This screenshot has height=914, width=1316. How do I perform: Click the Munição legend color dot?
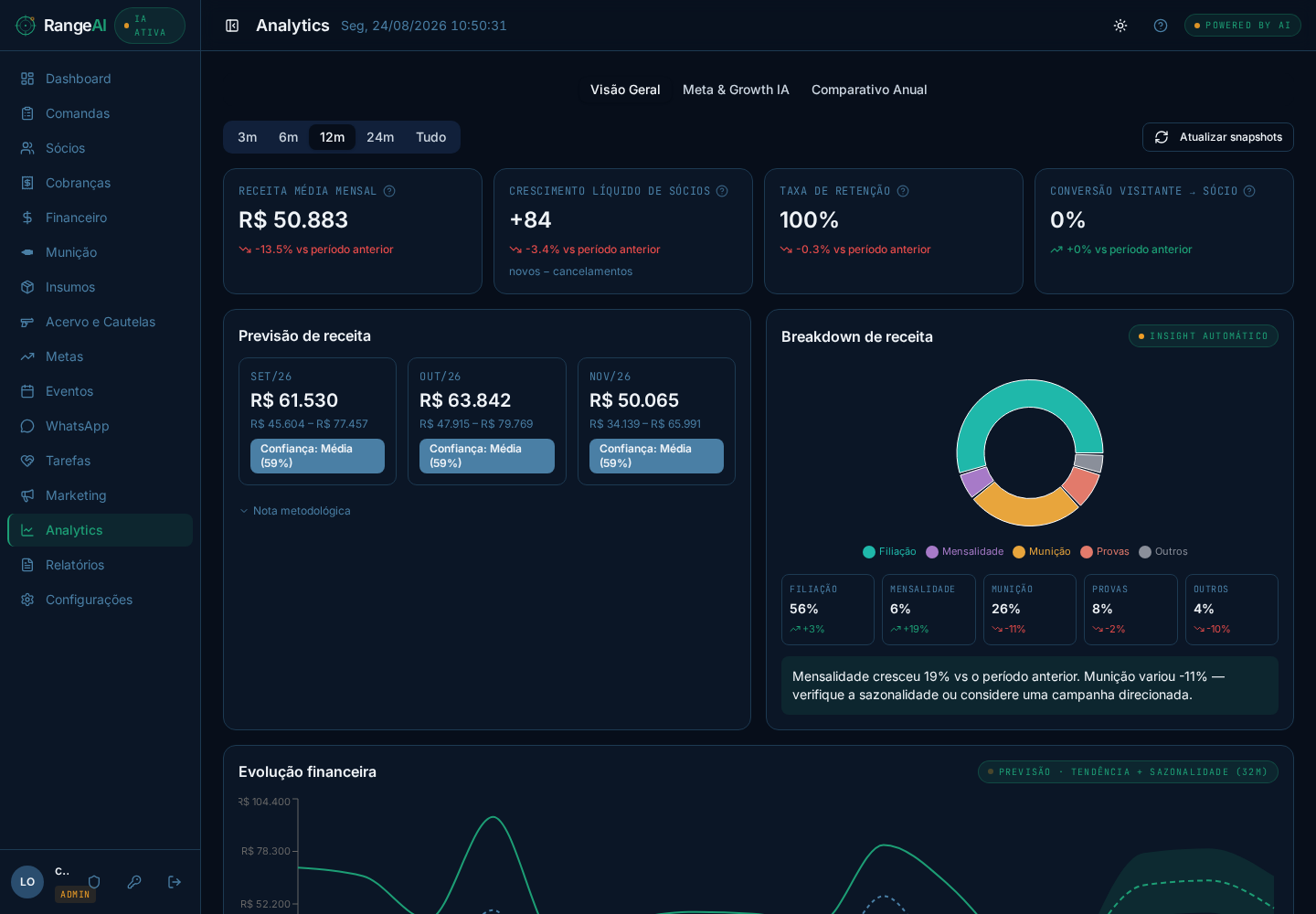(1019, 552)
